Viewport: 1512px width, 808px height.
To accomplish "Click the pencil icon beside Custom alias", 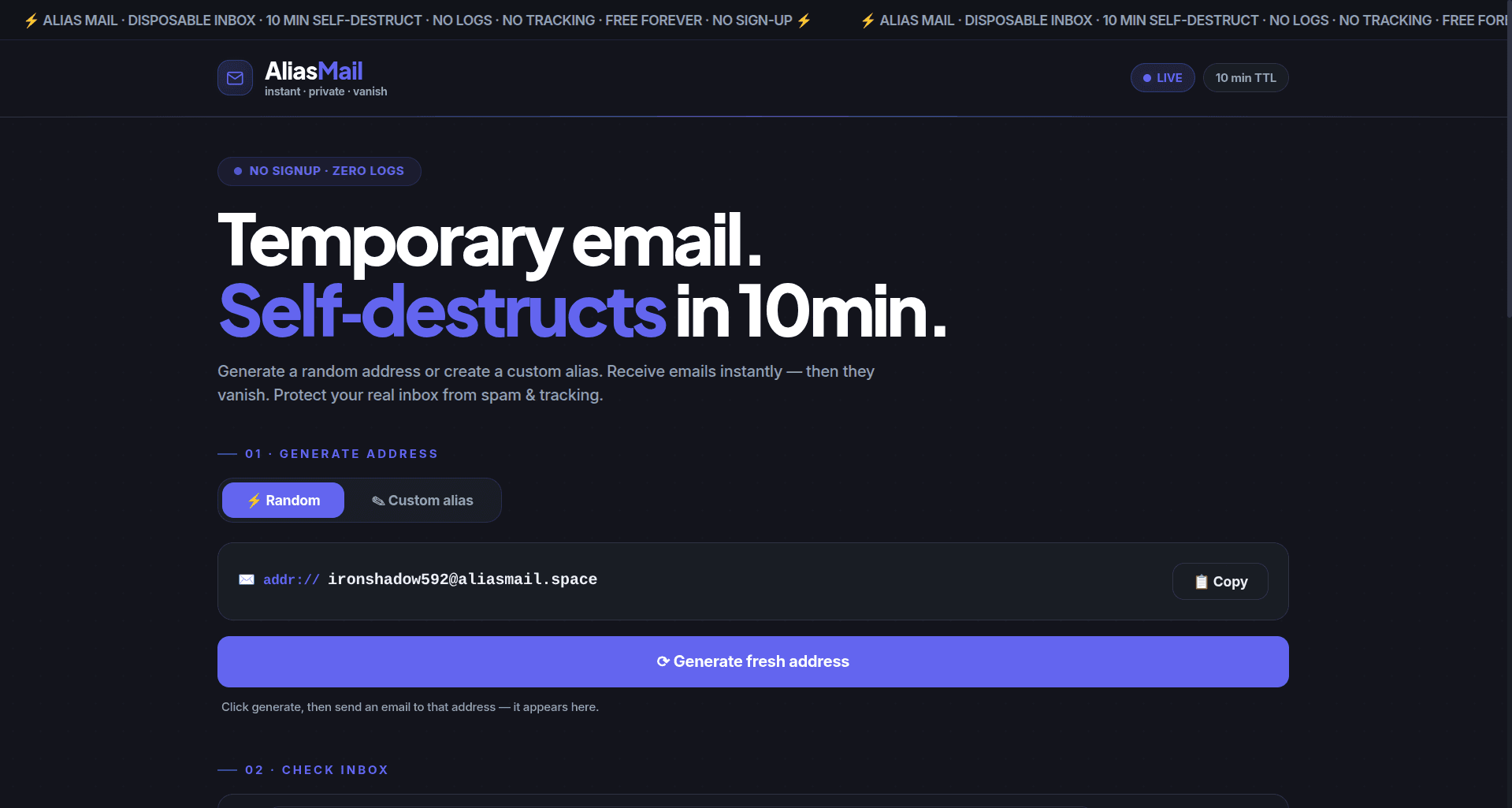I will (378, 501).
